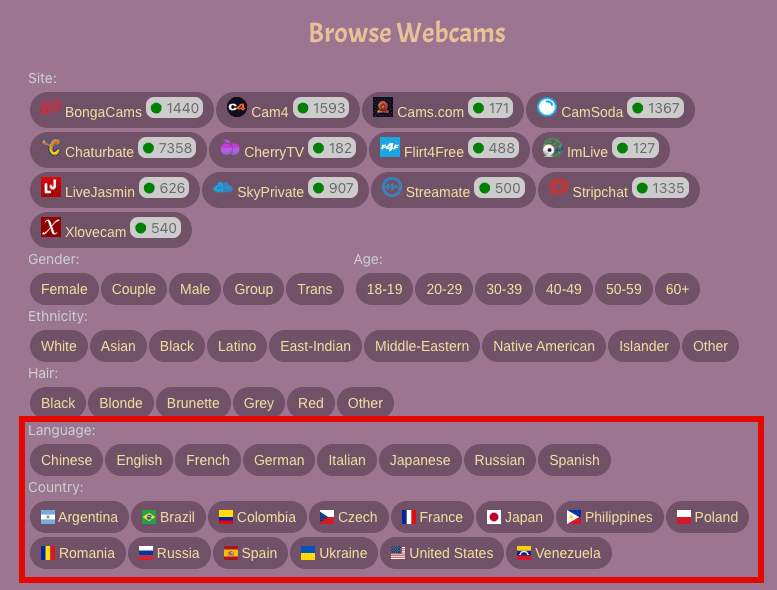Choose Black under Ethnicity
Viewport: 777px width, 590px height.
click(177, 346)
